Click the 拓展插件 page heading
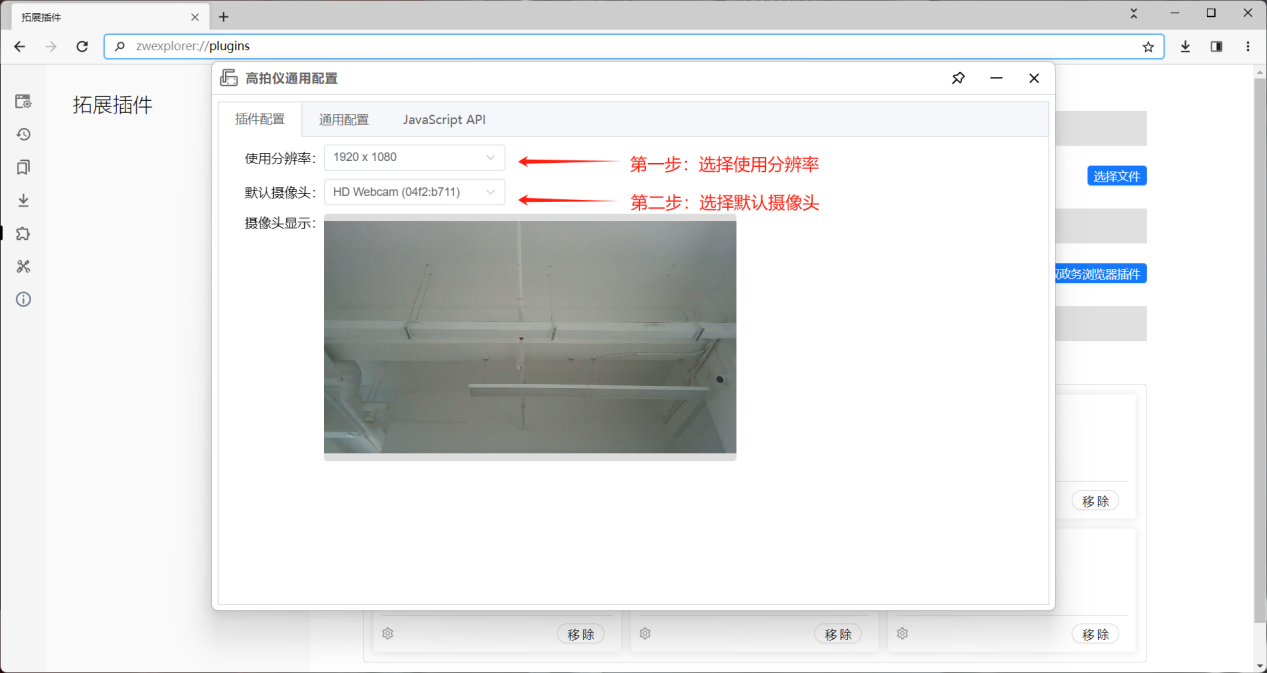This screenshot has height=673, width=1267. pos(113,105)
